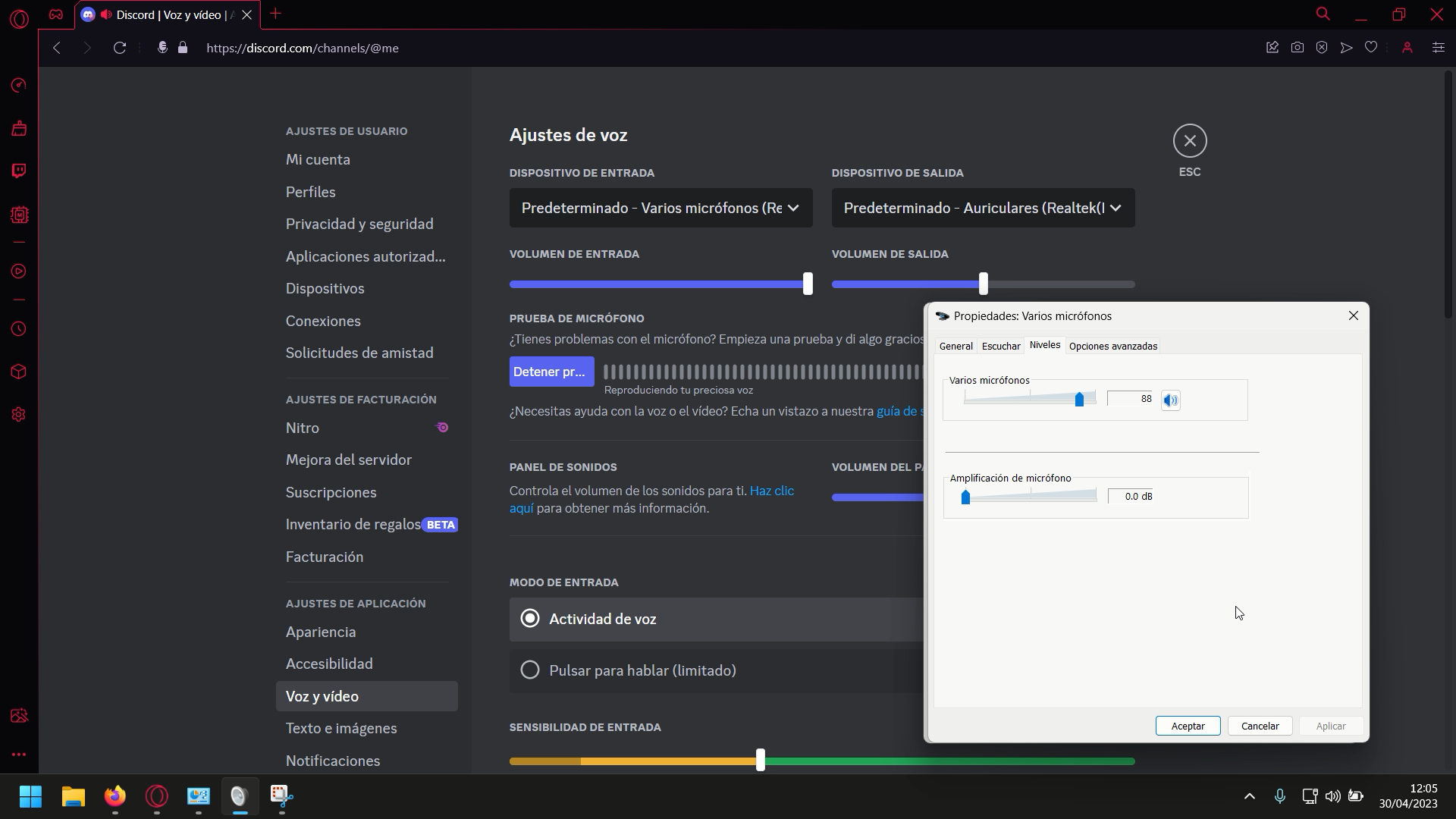This screenshot has height=819, width=1456.
Task: Click the Opera search tabs magnifier icon
Action: coord(1323,14)
